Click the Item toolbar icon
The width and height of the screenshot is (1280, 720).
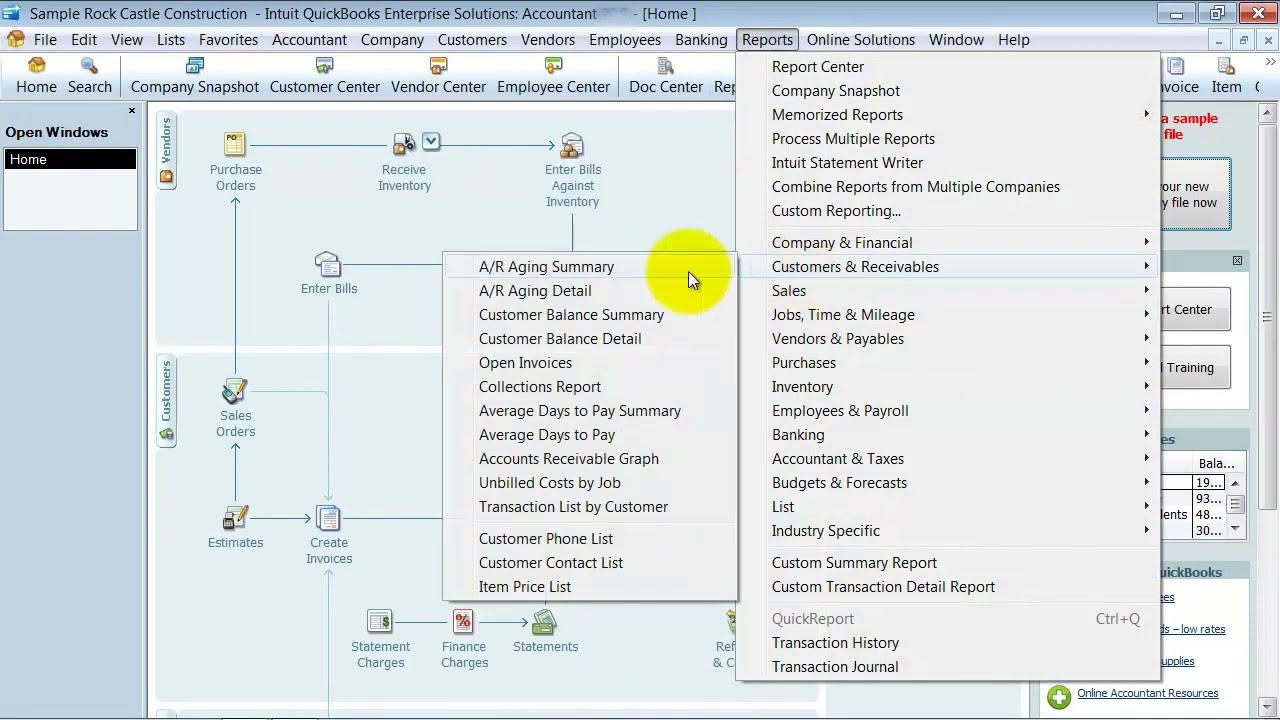pos(1226,76)
